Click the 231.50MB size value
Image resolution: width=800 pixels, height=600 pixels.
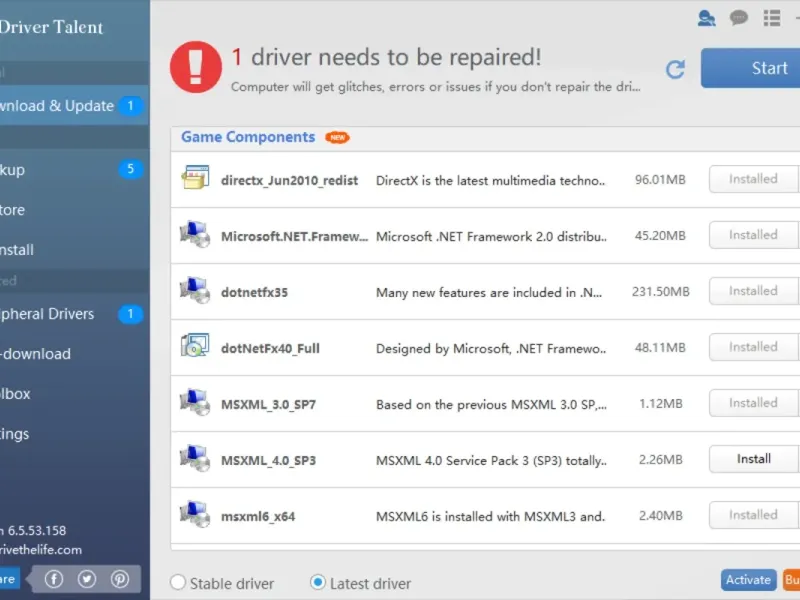tap(661, 291)
